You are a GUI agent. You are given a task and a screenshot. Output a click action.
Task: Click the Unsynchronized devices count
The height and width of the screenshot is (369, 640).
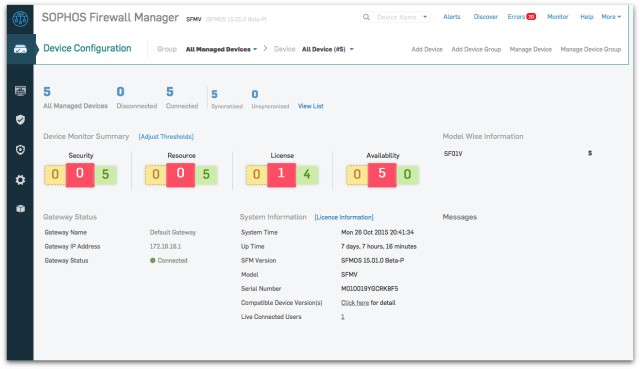[255, 94]
